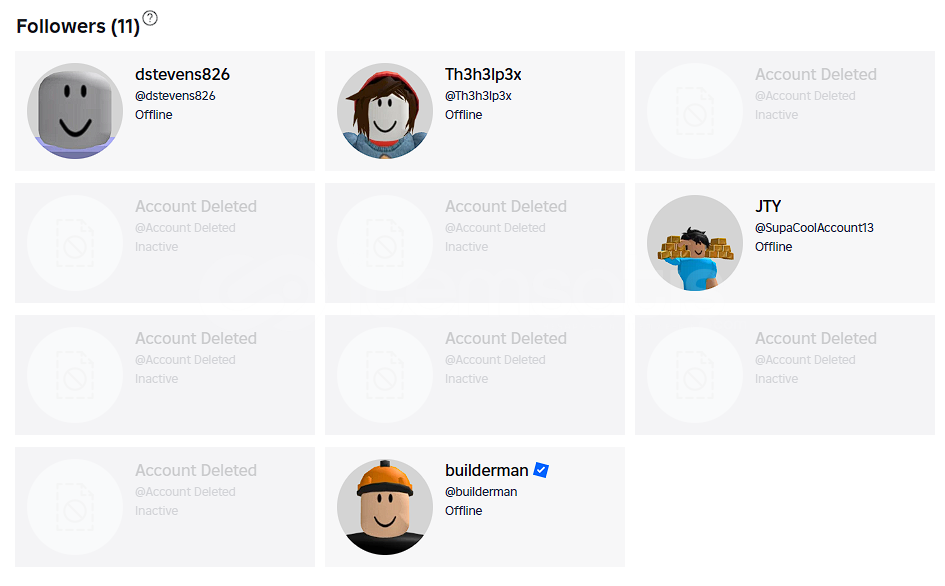Open dstevens826's gray smiley avatar
Screen dimensions: 945x586
(x=75, y=111)
